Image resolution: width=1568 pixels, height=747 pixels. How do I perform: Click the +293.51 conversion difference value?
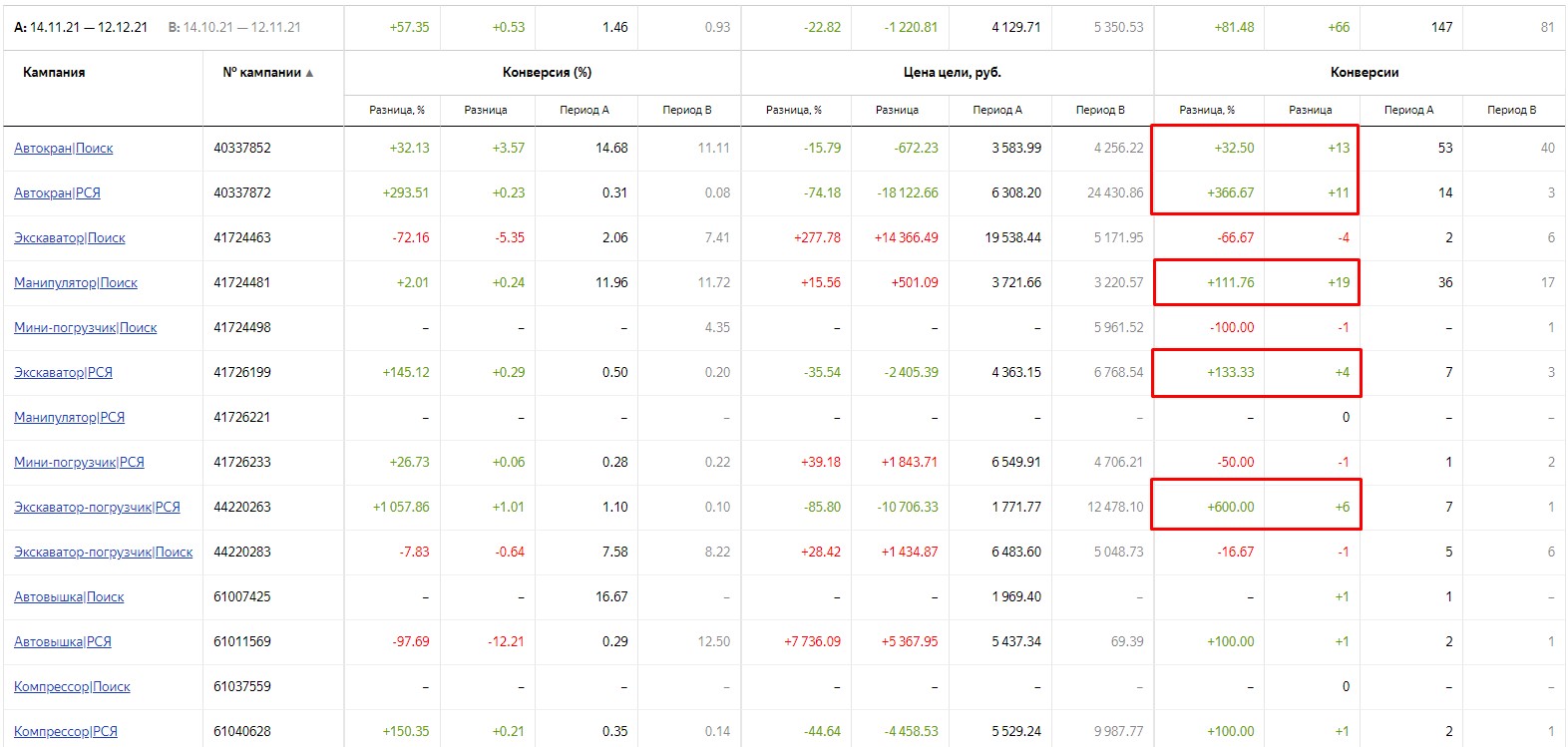pyautogui.click(x=406, y=192)
